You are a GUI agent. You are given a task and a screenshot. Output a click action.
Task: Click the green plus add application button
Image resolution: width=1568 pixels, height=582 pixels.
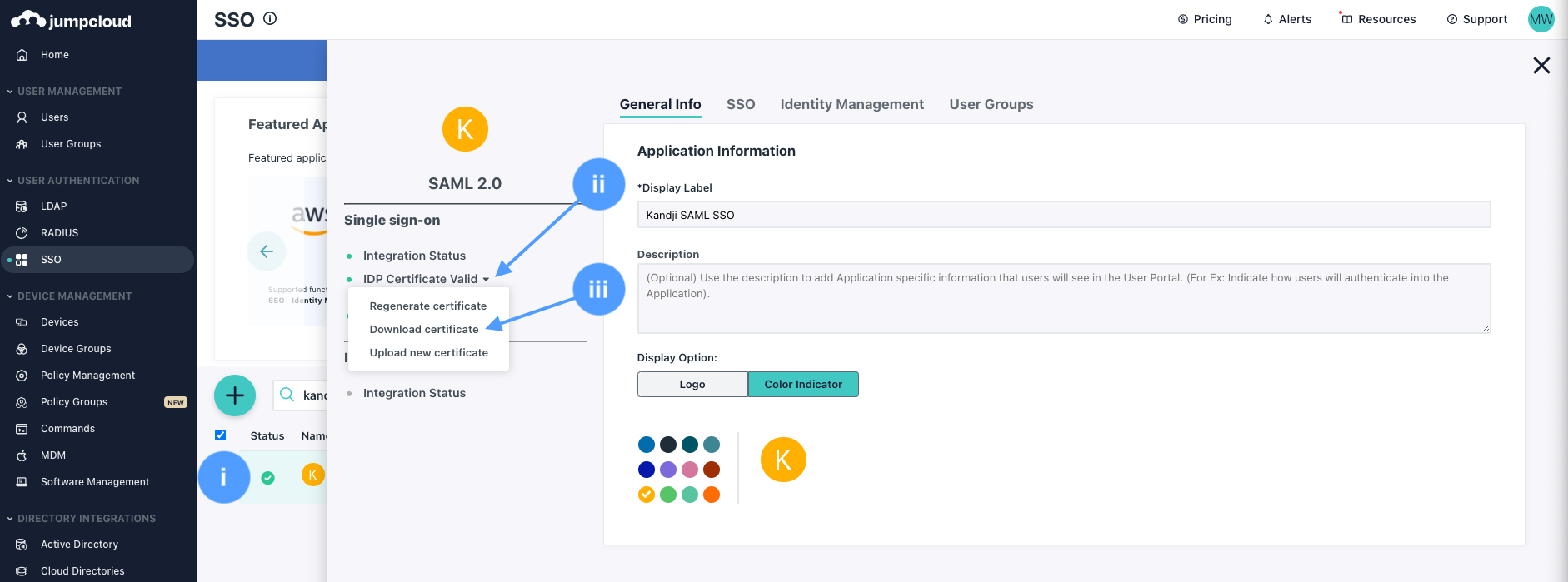click(235, 395)
